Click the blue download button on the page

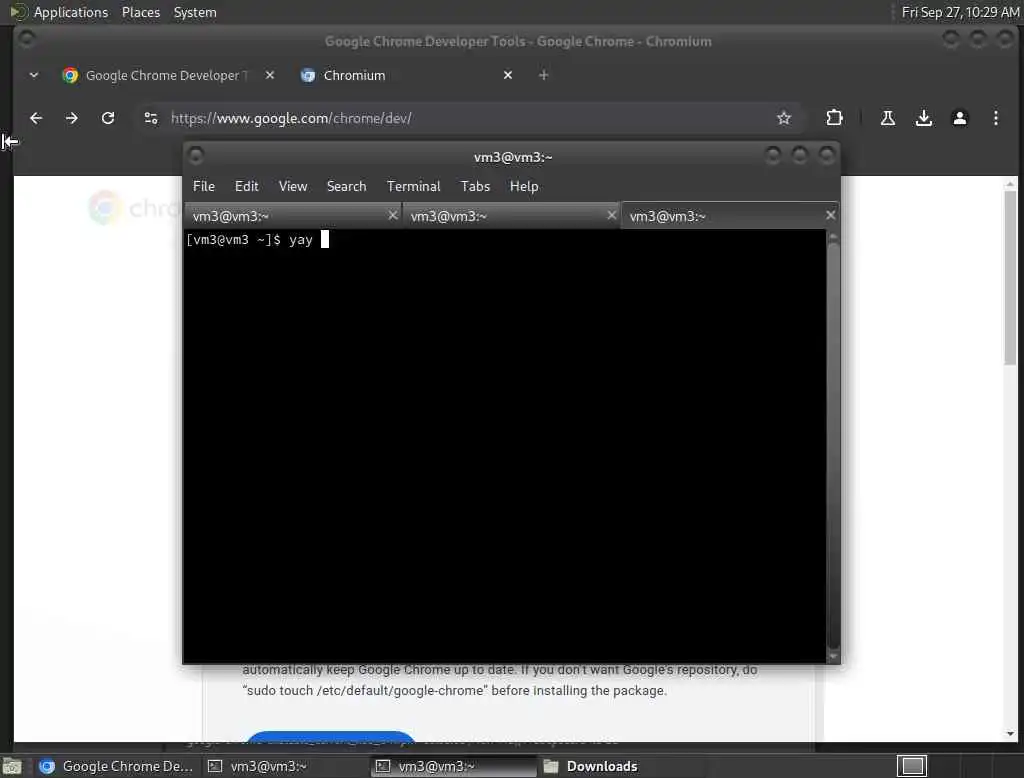(331, 736)
